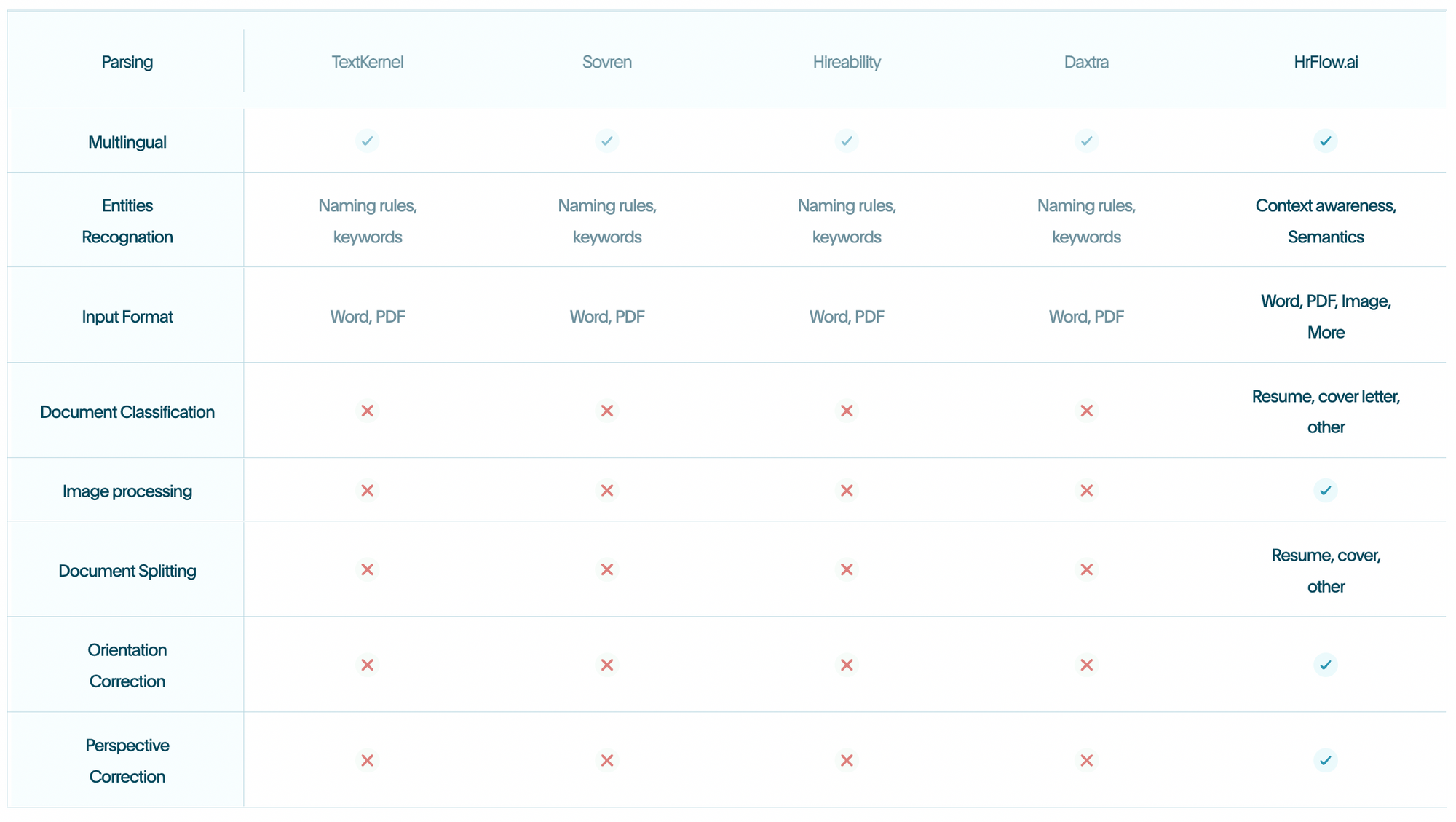The width and height of the screenshot is (1456, 822).
Task: Click the Daxtra column header
Action: [x=1086, y=62]
